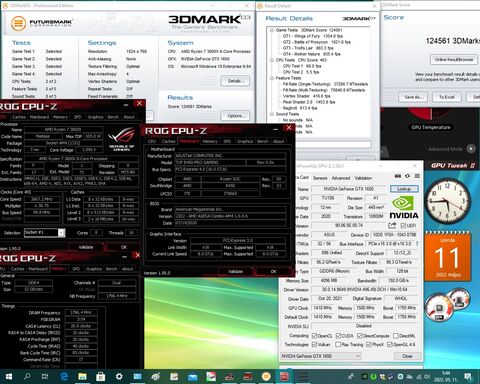Open the Windows Start menu
The height and width of the screenshot is (384, 480).
click(9, 377)
